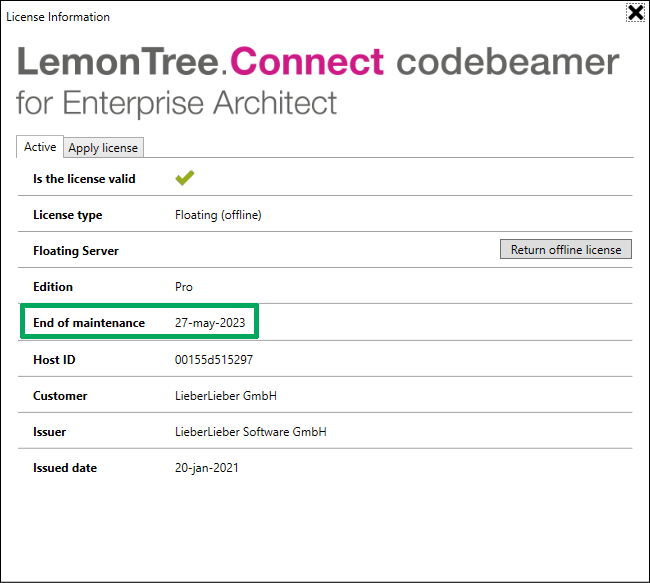Click the End of maintenance label
650x583 pixels.
point(89,323)
